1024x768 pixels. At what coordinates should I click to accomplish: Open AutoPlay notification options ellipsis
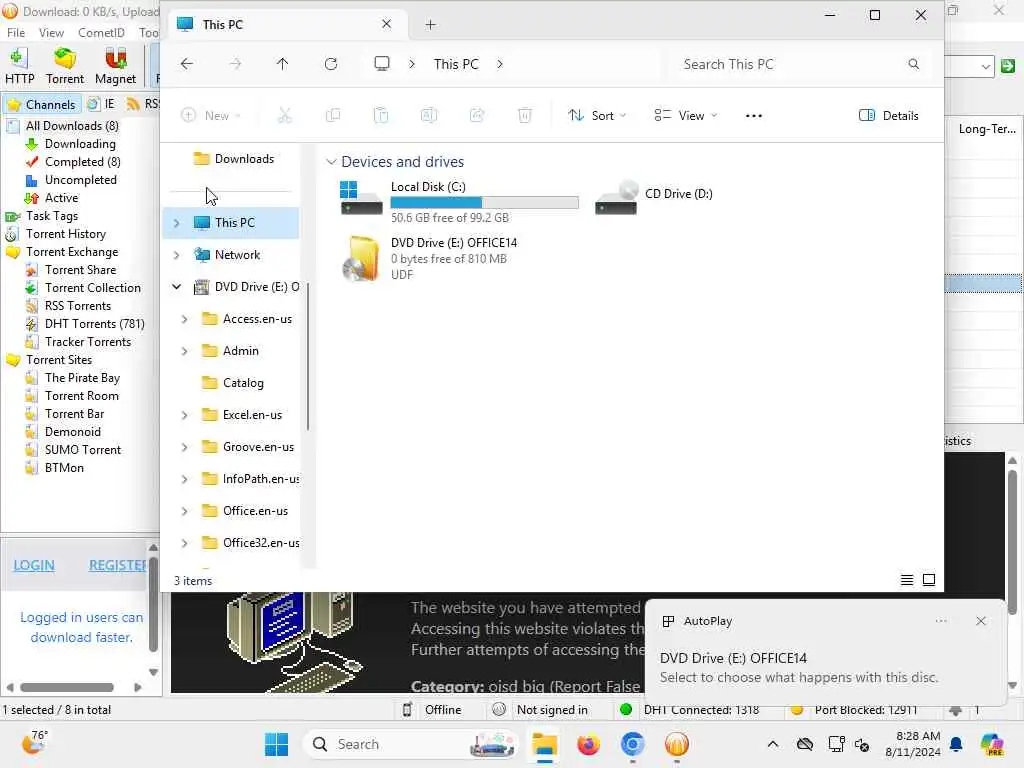point(941,621)
